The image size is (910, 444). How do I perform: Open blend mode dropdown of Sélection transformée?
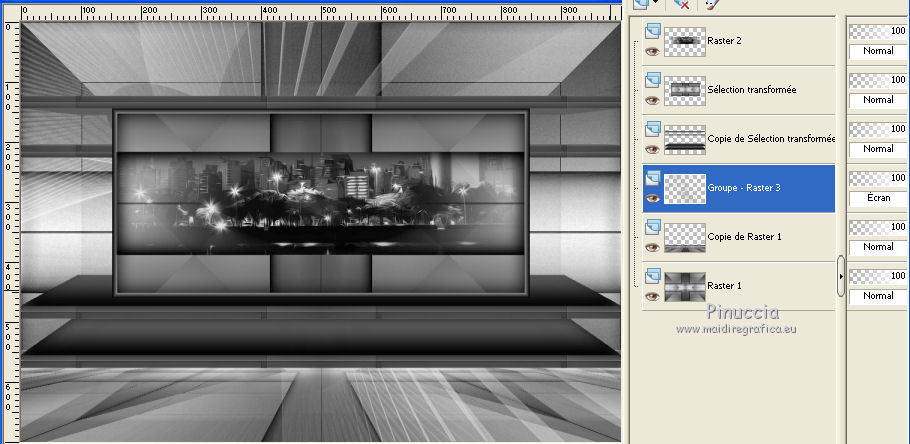(x=879, y=100)
